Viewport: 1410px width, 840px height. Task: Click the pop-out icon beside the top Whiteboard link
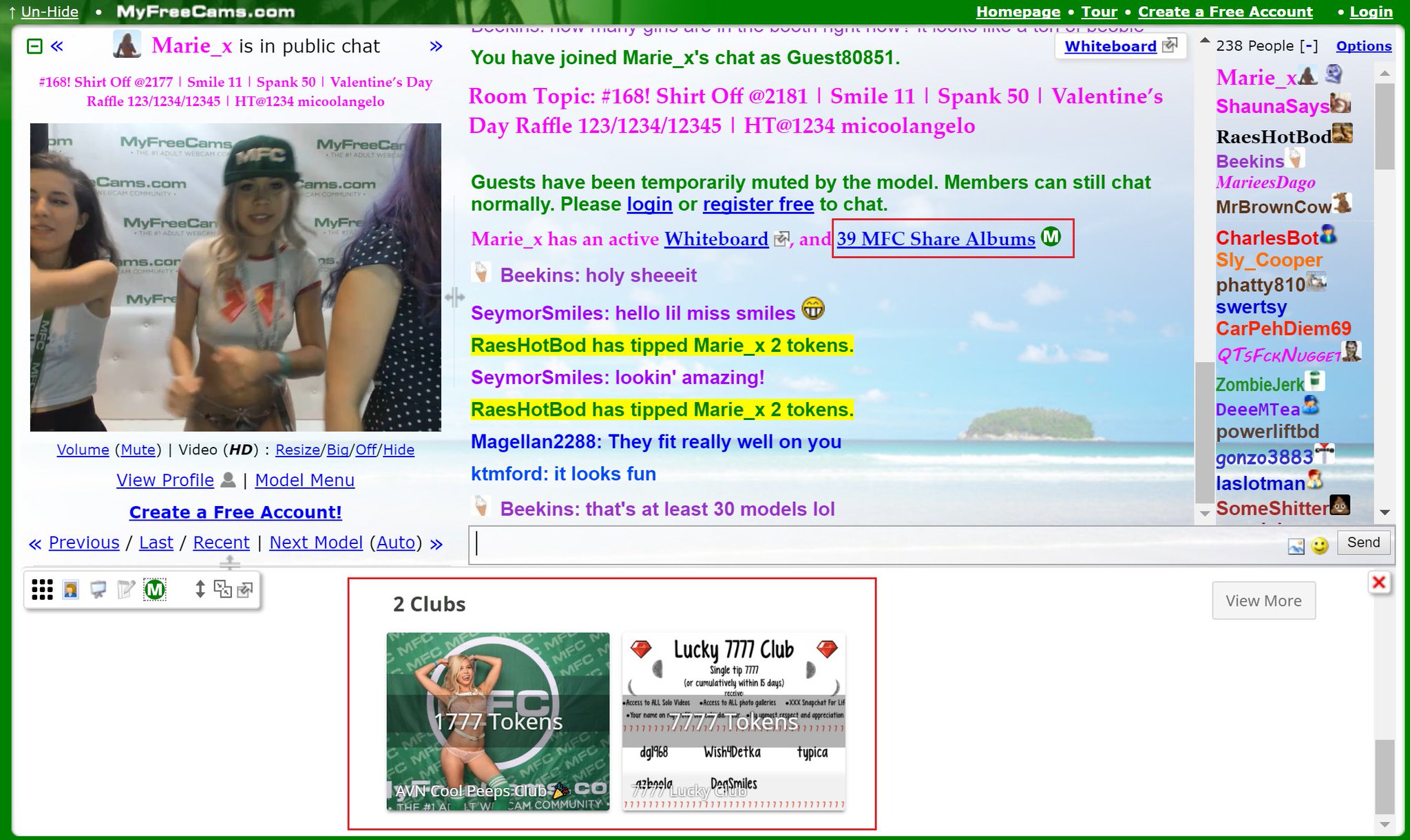[1170, 45]
